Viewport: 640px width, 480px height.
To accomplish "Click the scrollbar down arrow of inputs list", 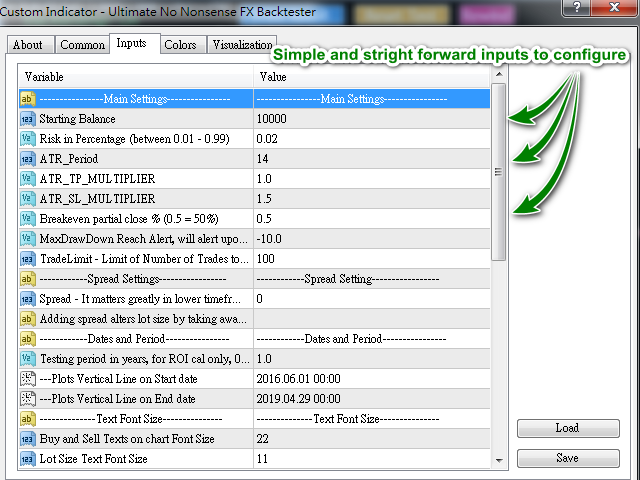I will coord(499,460).
